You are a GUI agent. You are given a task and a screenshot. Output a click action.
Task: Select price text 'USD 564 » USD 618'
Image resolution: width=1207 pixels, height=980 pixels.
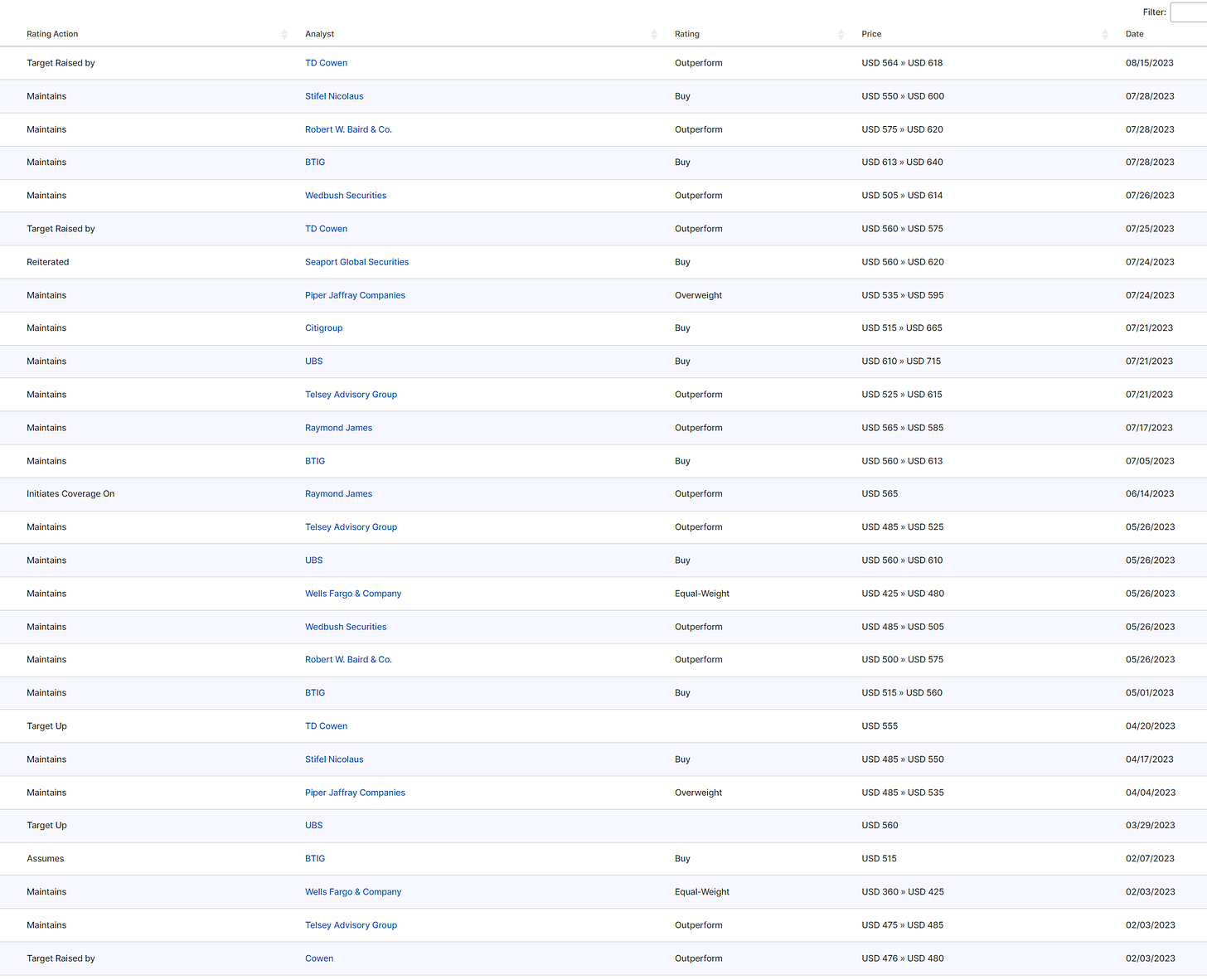tap(902, 63)
